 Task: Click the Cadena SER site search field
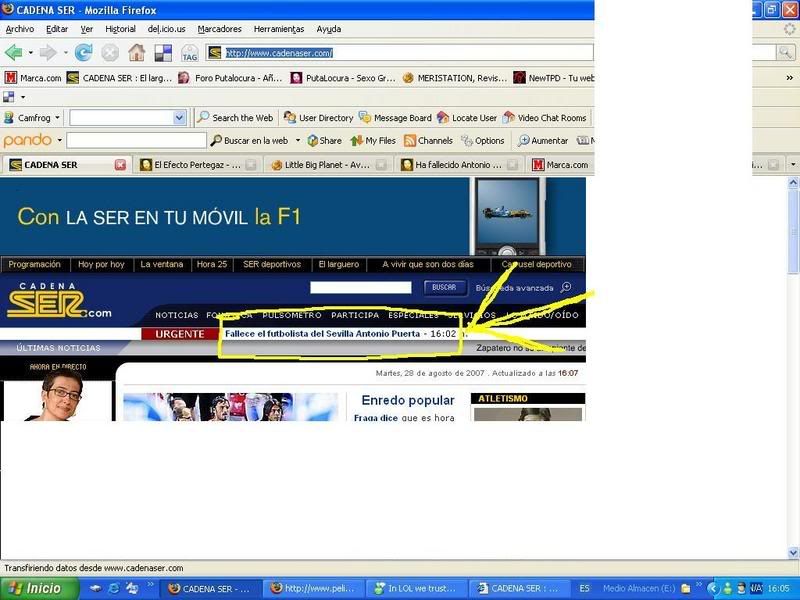coord(361,288)
